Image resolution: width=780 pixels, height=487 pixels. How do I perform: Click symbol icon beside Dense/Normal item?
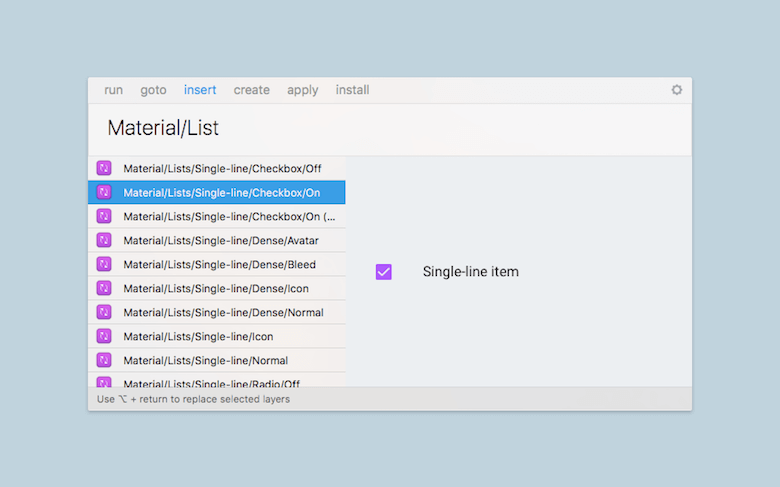[x=104, y=312]
